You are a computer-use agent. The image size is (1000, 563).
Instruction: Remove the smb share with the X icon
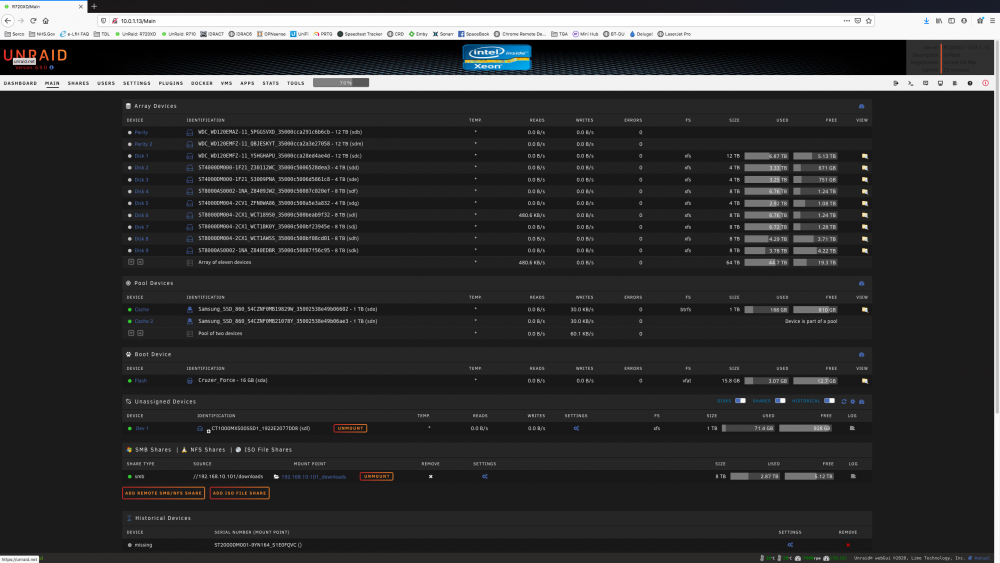click(430, 476)
